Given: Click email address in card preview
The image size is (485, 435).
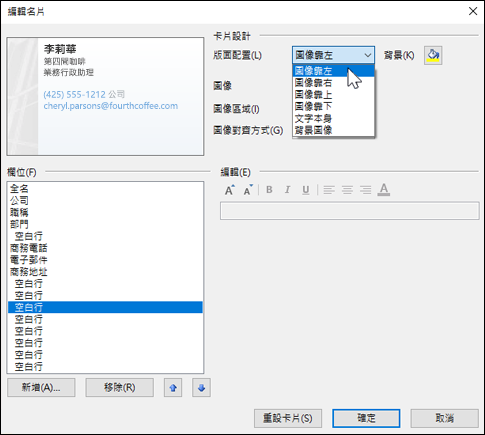Looking at the screenshot, I should click(111, 106).
